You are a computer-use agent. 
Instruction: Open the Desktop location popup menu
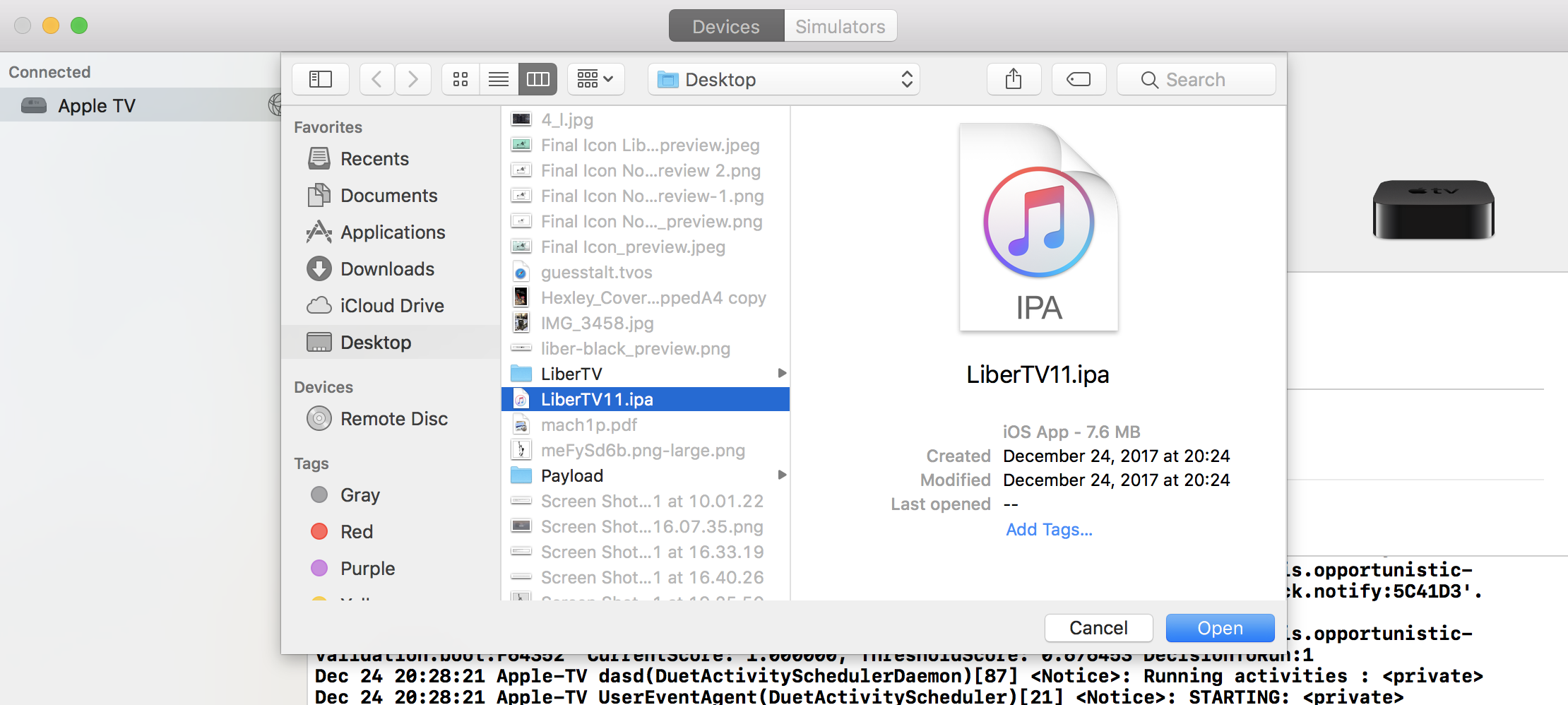784,79
